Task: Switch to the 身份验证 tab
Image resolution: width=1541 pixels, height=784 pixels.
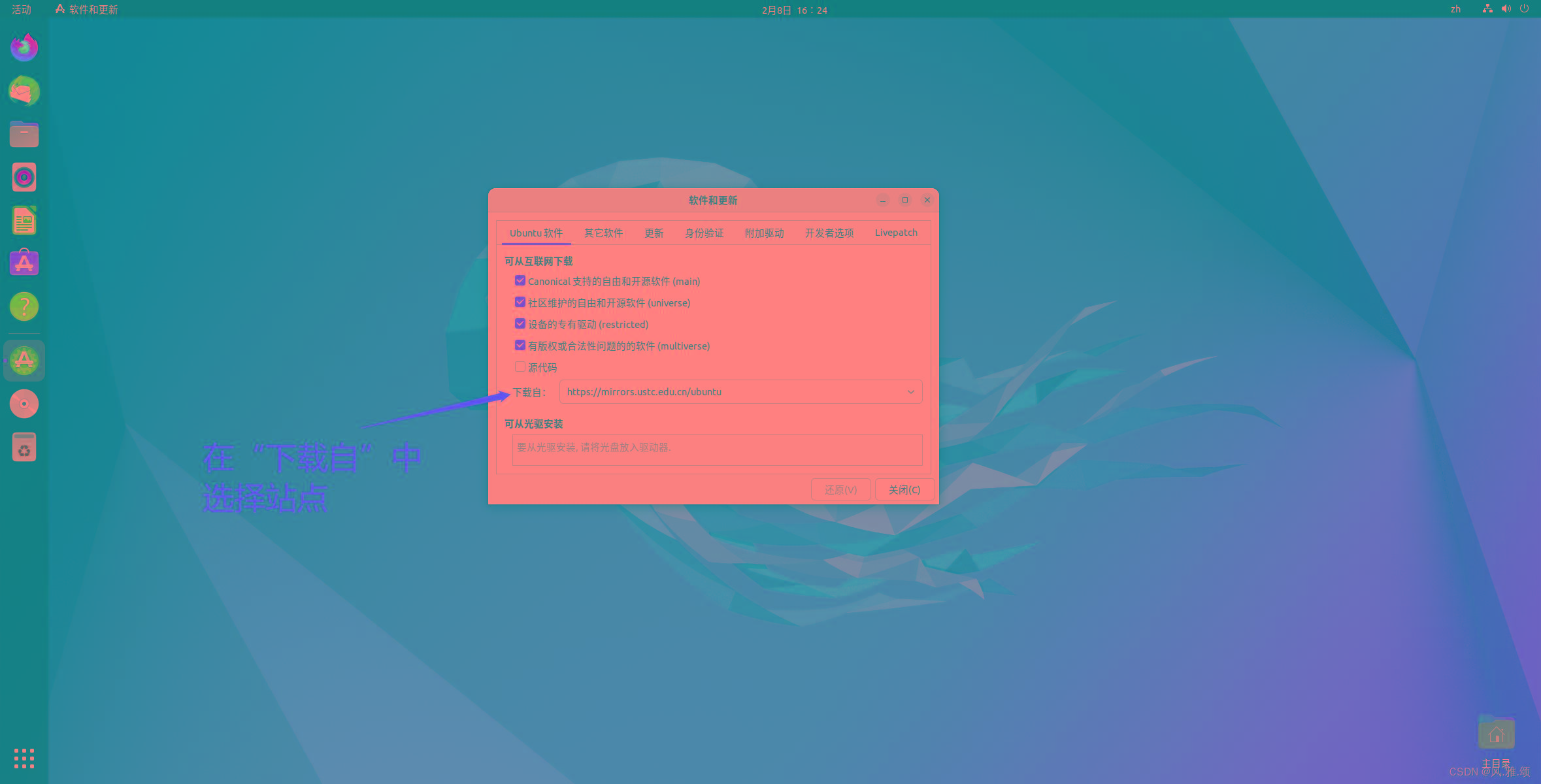Action: click(x=704, y=233)
